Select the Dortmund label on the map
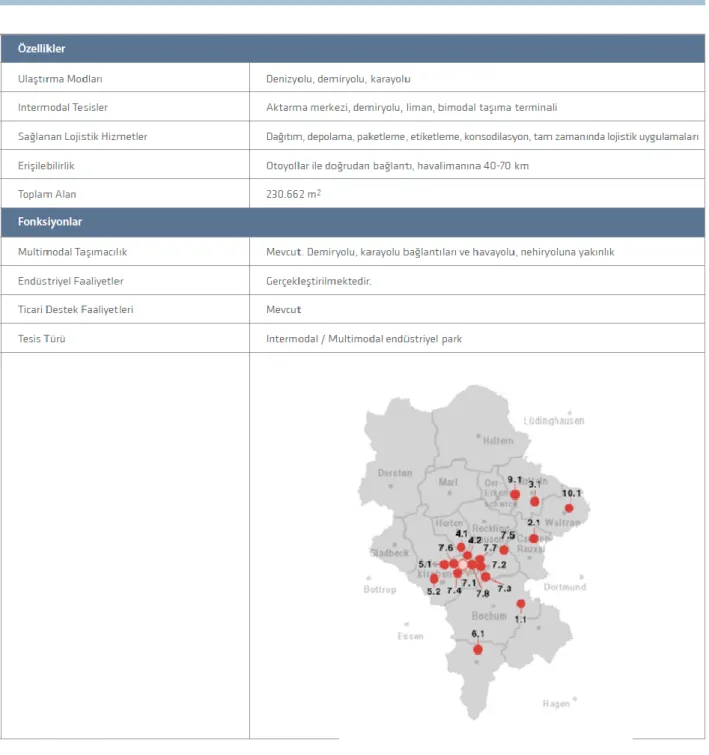Viewport: 709px width, 755px height. coord(565,587)
